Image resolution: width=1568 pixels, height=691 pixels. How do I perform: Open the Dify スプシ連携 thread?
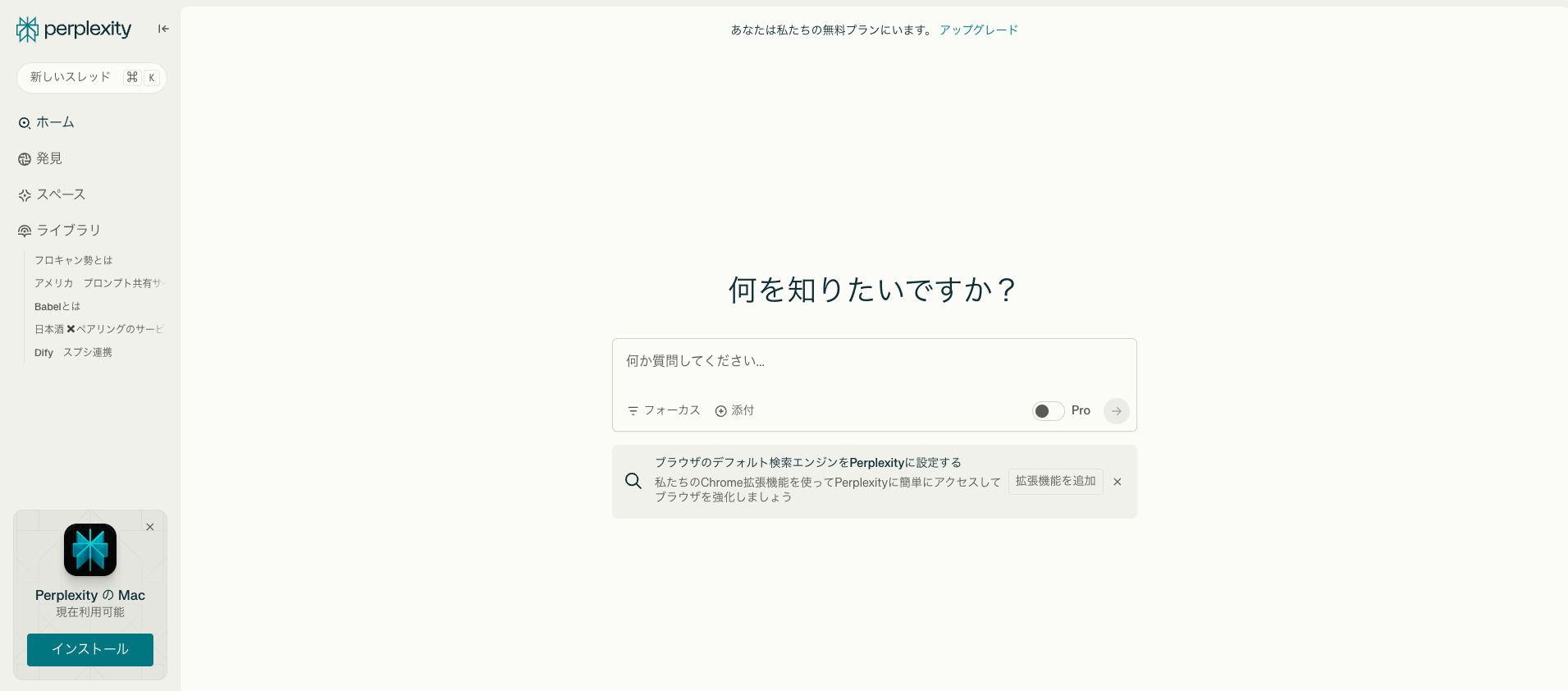[x=73, y=352]
